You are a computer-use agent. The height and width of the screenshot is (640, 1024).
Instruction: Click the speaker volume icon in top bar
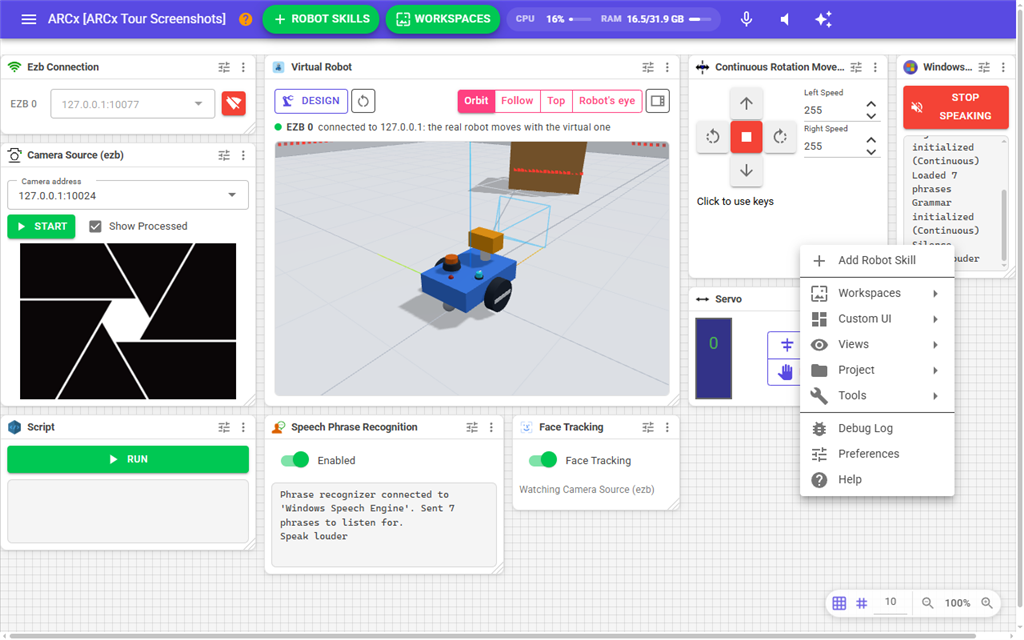pyautogui.click(x=785, y=19)
